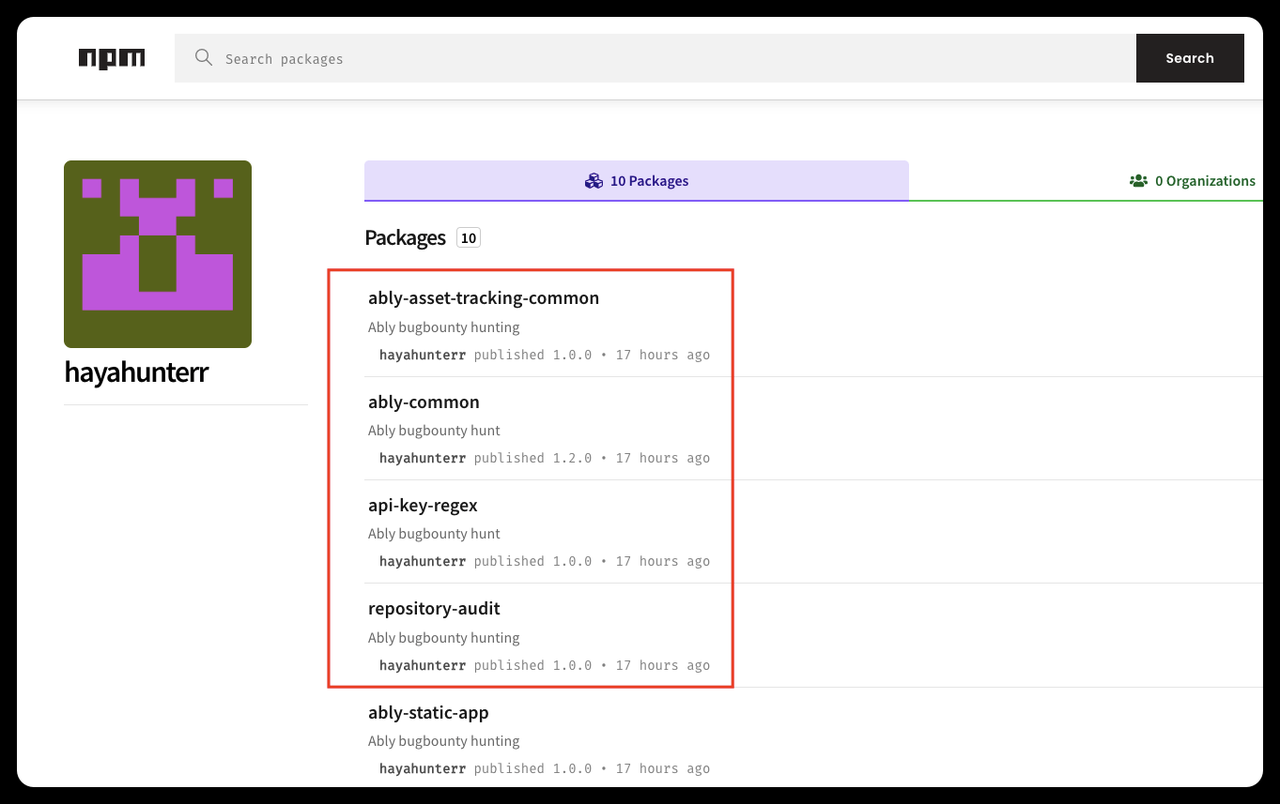Open the repository-audit package link

coord(434,608)
